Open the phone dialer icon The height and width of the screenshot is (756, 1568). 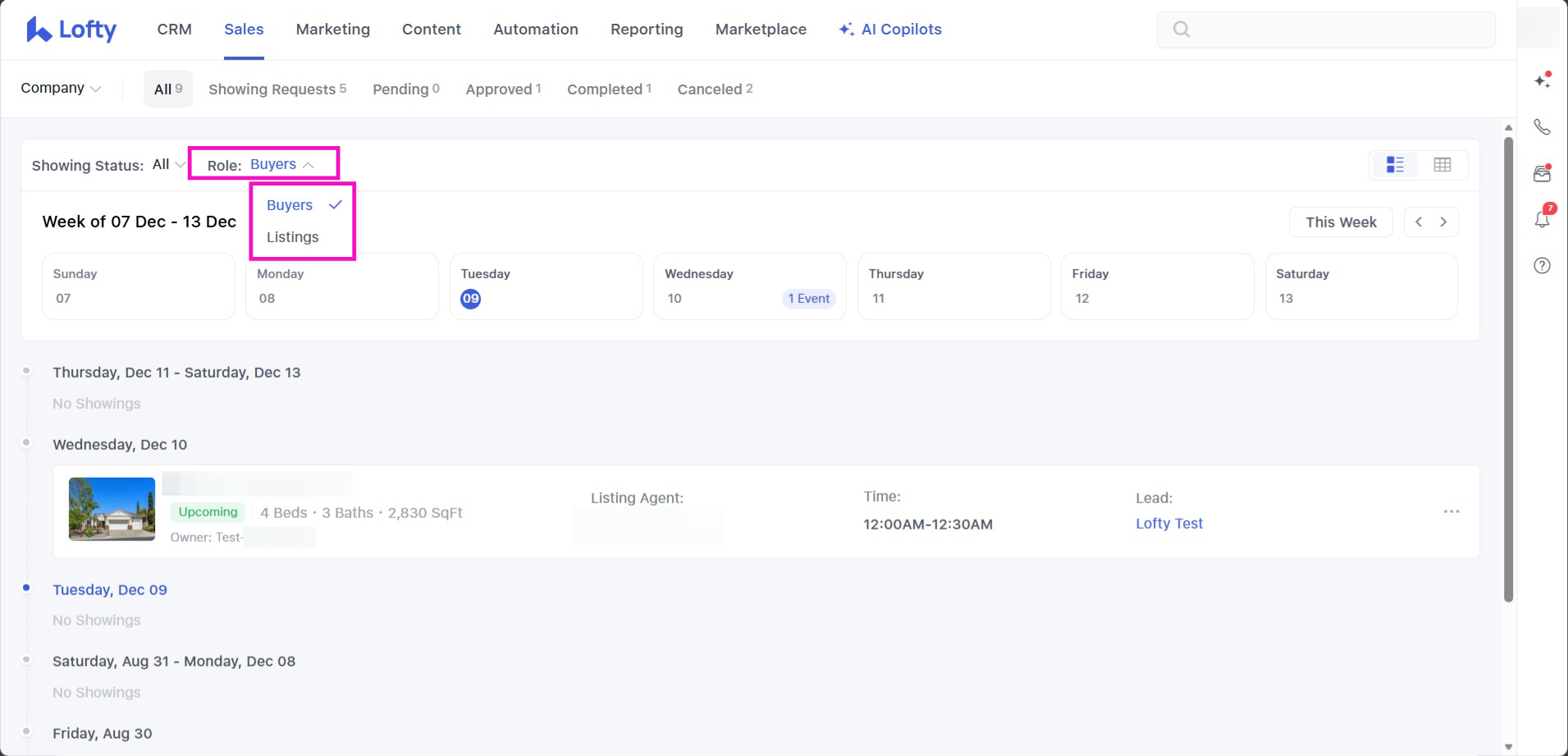pos(1542,127)
